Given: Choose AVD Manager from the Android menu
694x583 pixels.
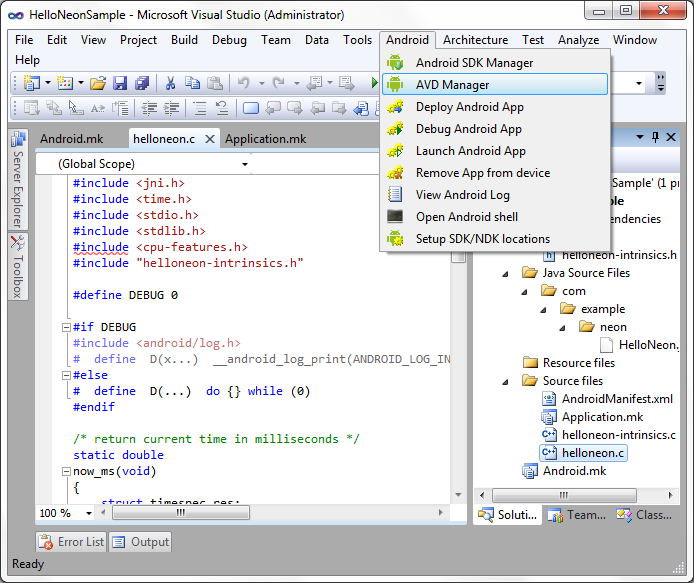Looking at the screenshot, I should pos(452,85).
